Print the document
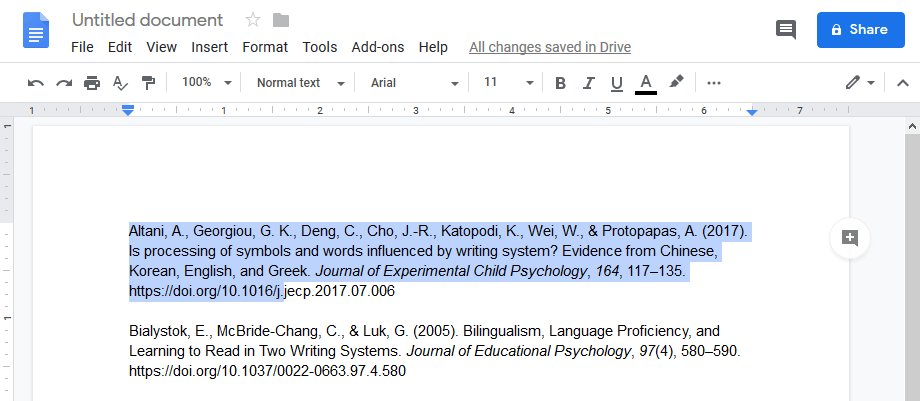Screen dimensions: 920x401 pyautogui.click(x=92, y=83)
